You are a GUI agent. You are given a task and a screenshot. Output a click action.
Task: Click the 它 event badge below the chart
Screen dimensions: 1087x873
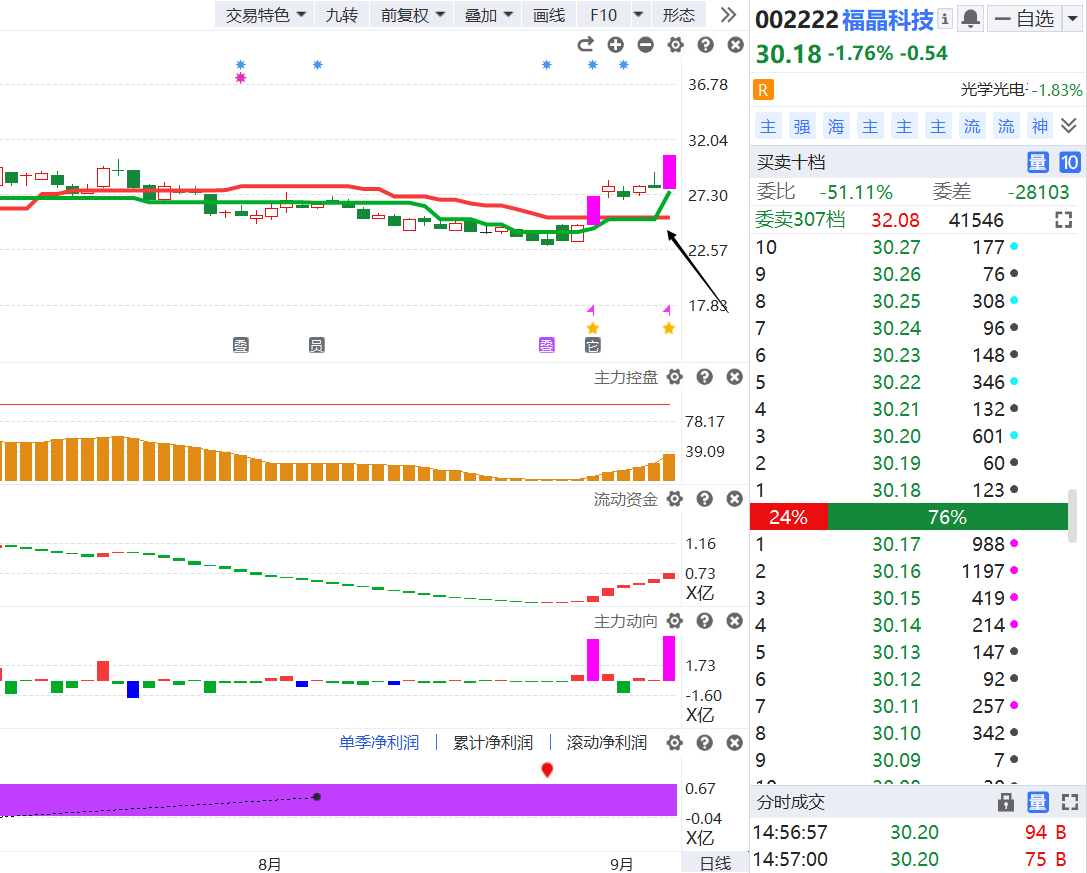(593, 345)
